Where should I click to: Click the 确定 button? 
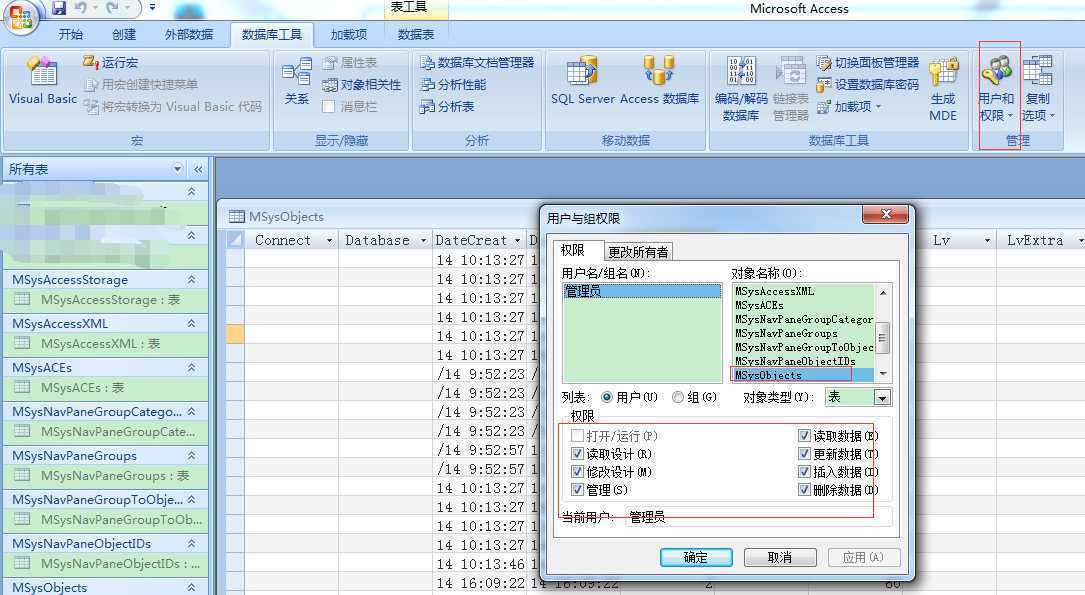696,557
